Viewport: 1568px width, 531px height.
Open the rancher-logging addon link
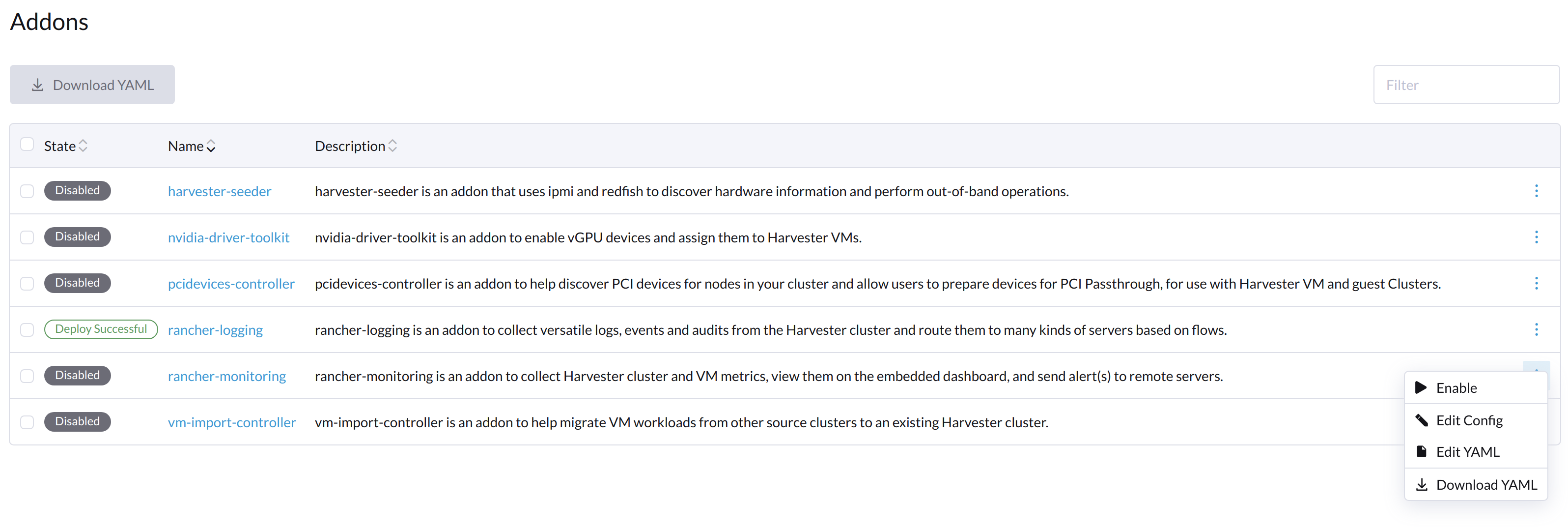215,329
